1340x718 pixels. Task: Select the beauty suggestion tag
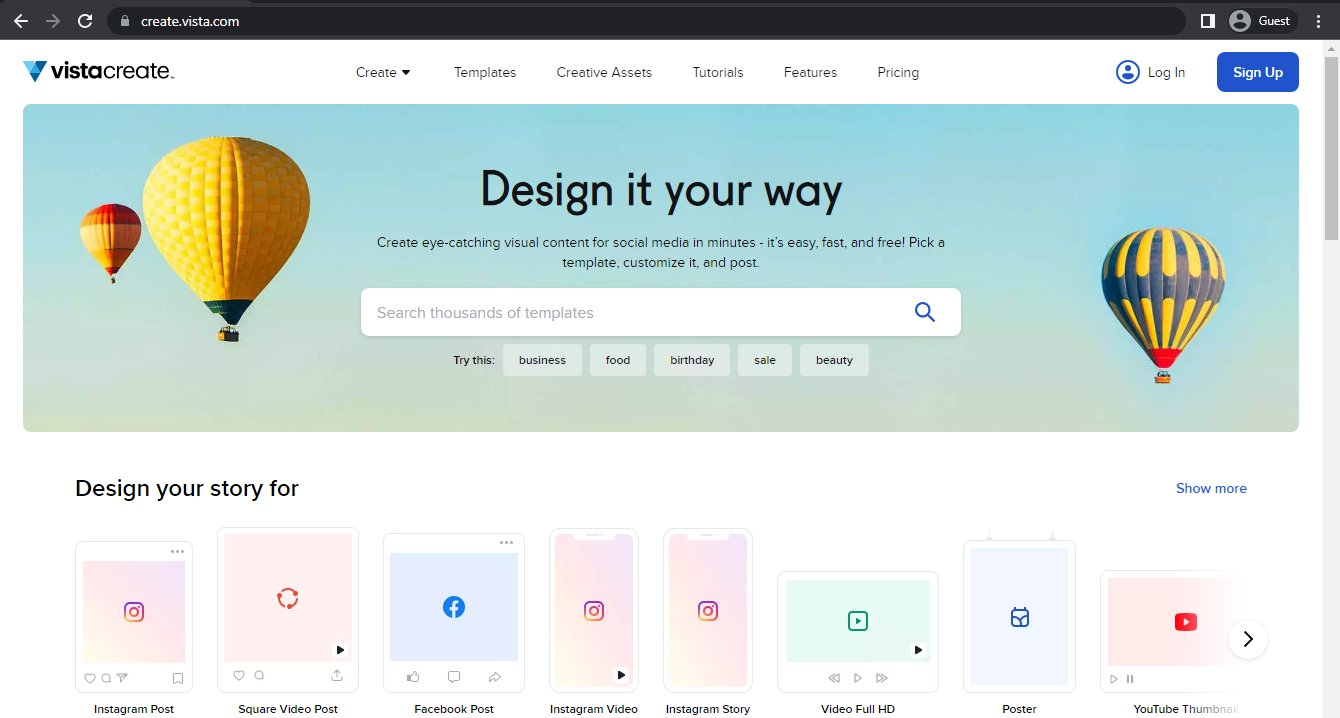click(834, 360)
